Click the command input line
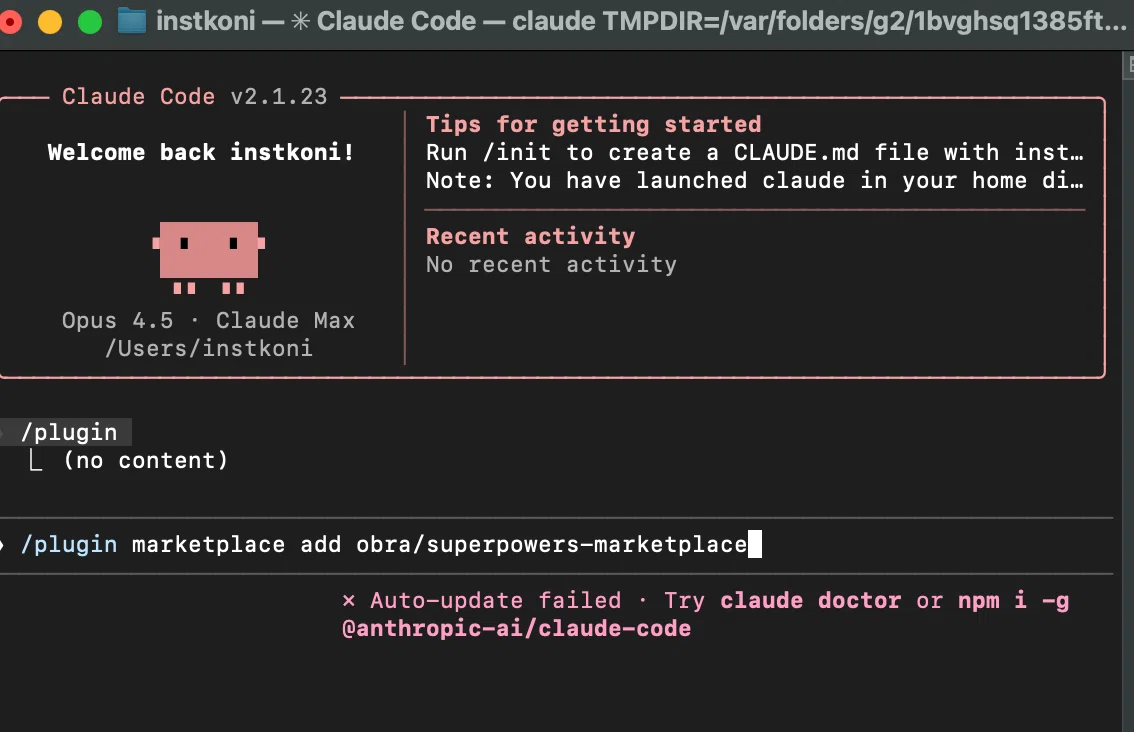Viewport: 1134px width, 732px height. tap(556, 545)
